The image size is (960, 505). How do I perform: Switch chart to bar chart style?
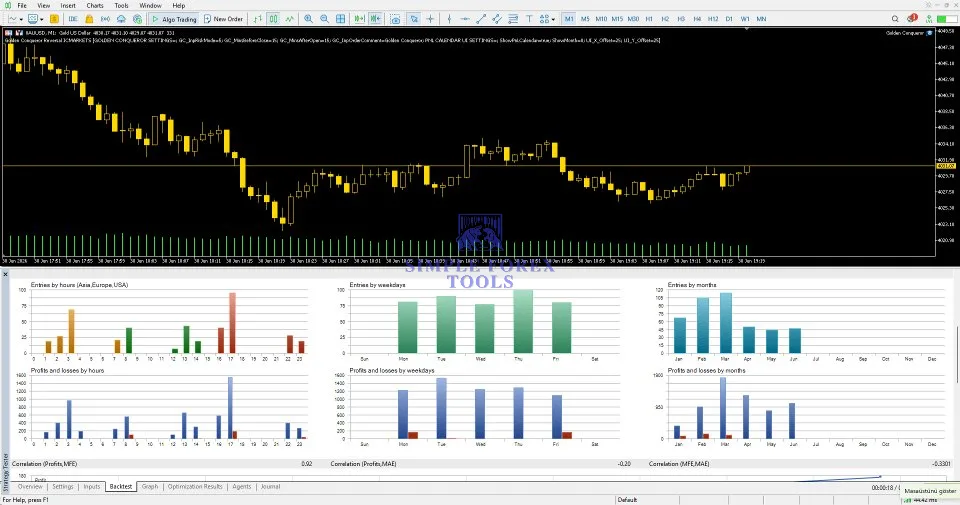[258, 19]
